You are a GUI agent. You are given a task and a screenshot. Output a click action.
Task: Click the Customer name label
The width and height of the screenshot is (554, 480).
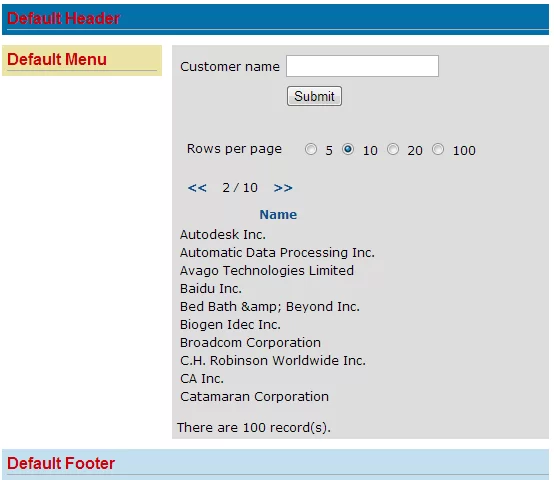(230, 66)
